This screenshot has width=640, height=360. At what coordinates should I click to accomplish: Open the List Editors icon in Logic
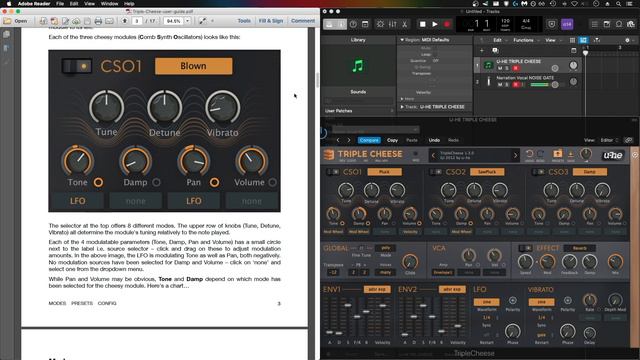595,24
